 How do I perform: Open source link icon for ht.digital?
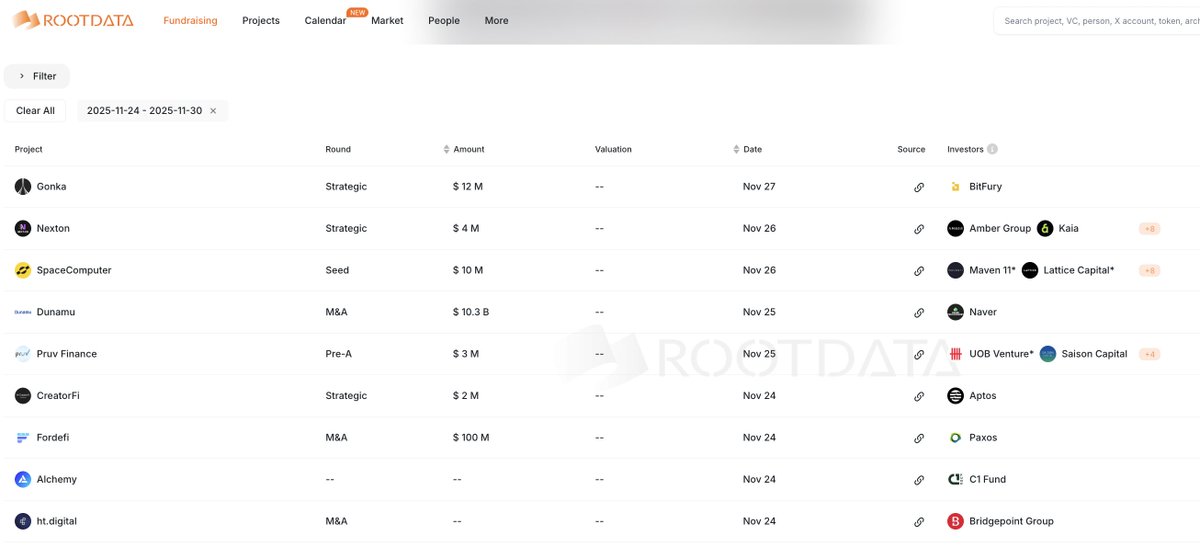click(919, 522)
